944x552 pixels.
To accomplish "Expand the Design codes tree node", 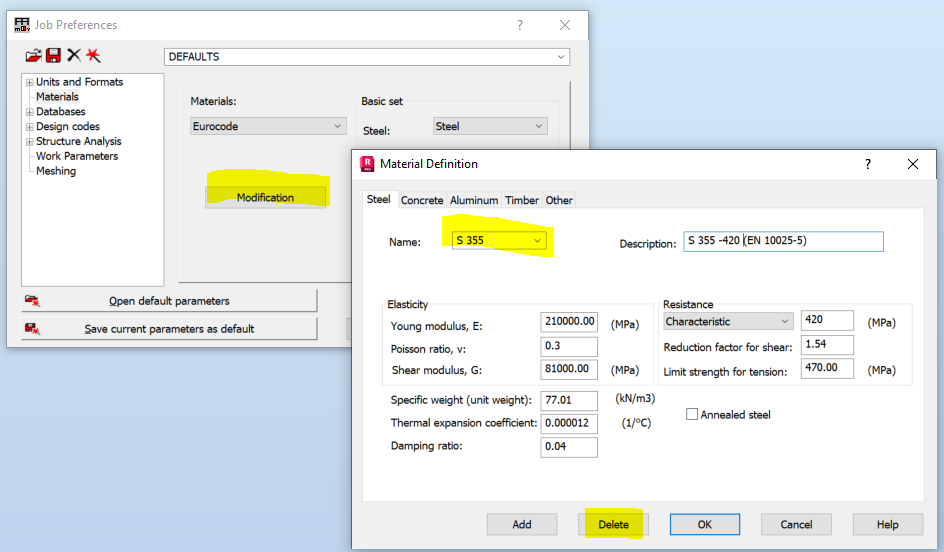I will pyautogui.click(x=29, y=127).
